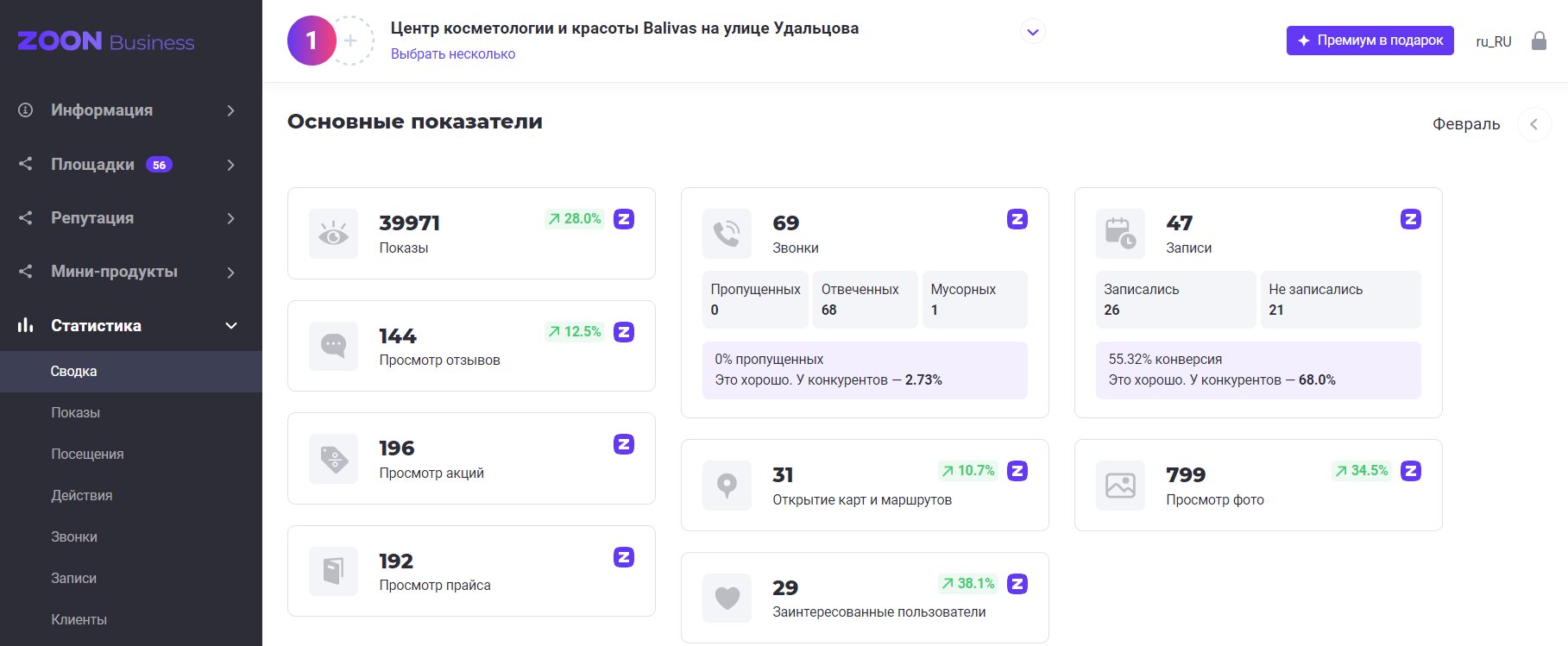Click the purple organization circle numbered 1
This screenshot has height=646, width=1568.
pyautogui.click(x=312, y=41)
